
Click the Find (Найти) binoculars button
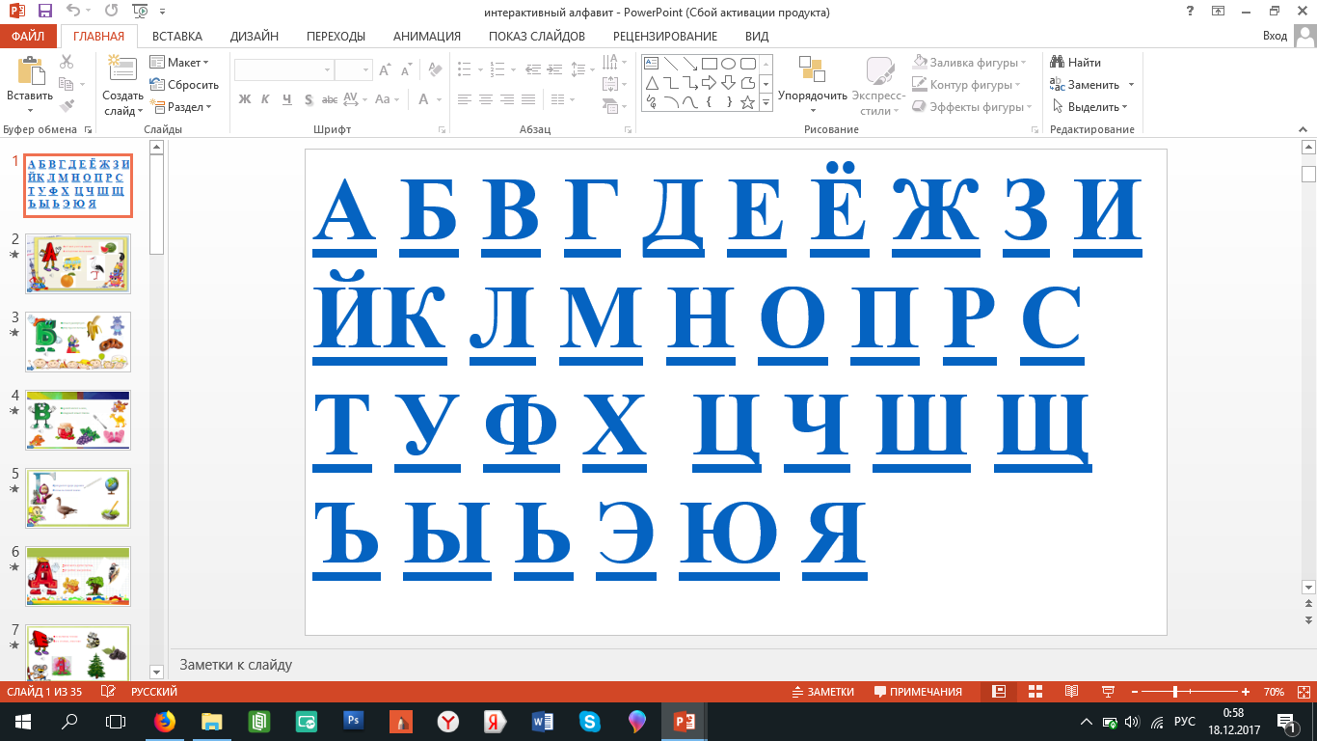pos(1076,62)
